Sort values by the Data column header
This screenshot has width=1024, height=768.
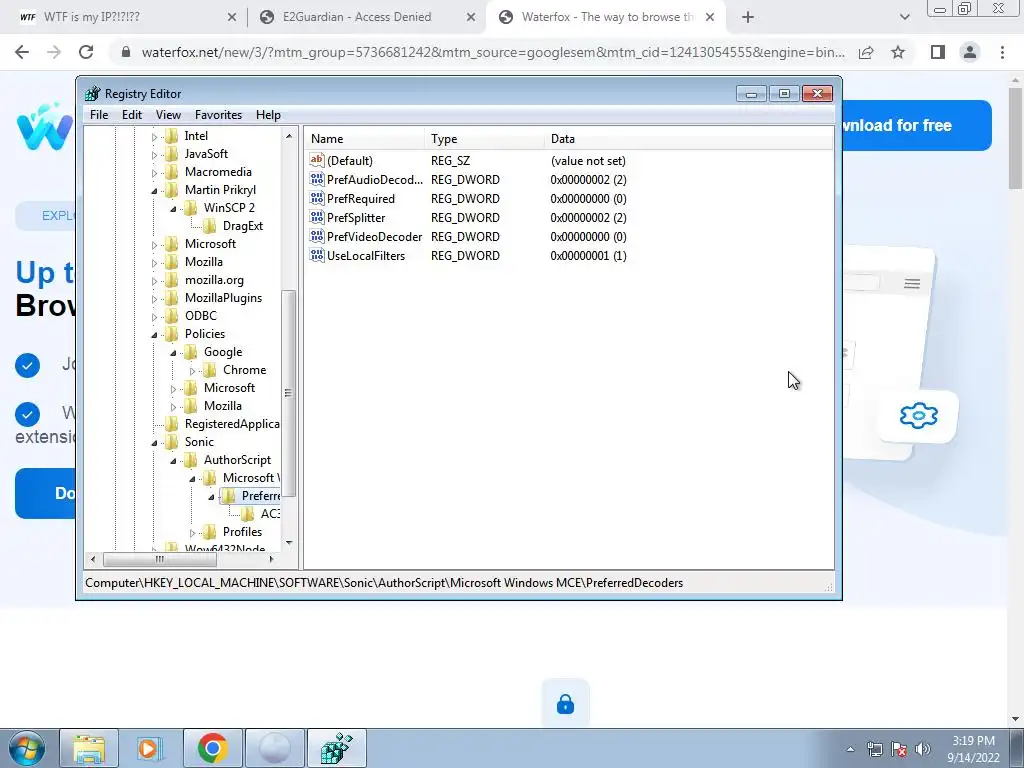point(688,139)
